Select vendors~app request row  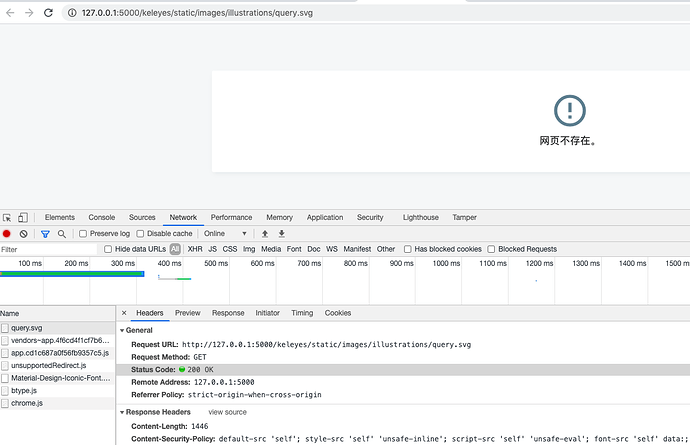point(57,340)
